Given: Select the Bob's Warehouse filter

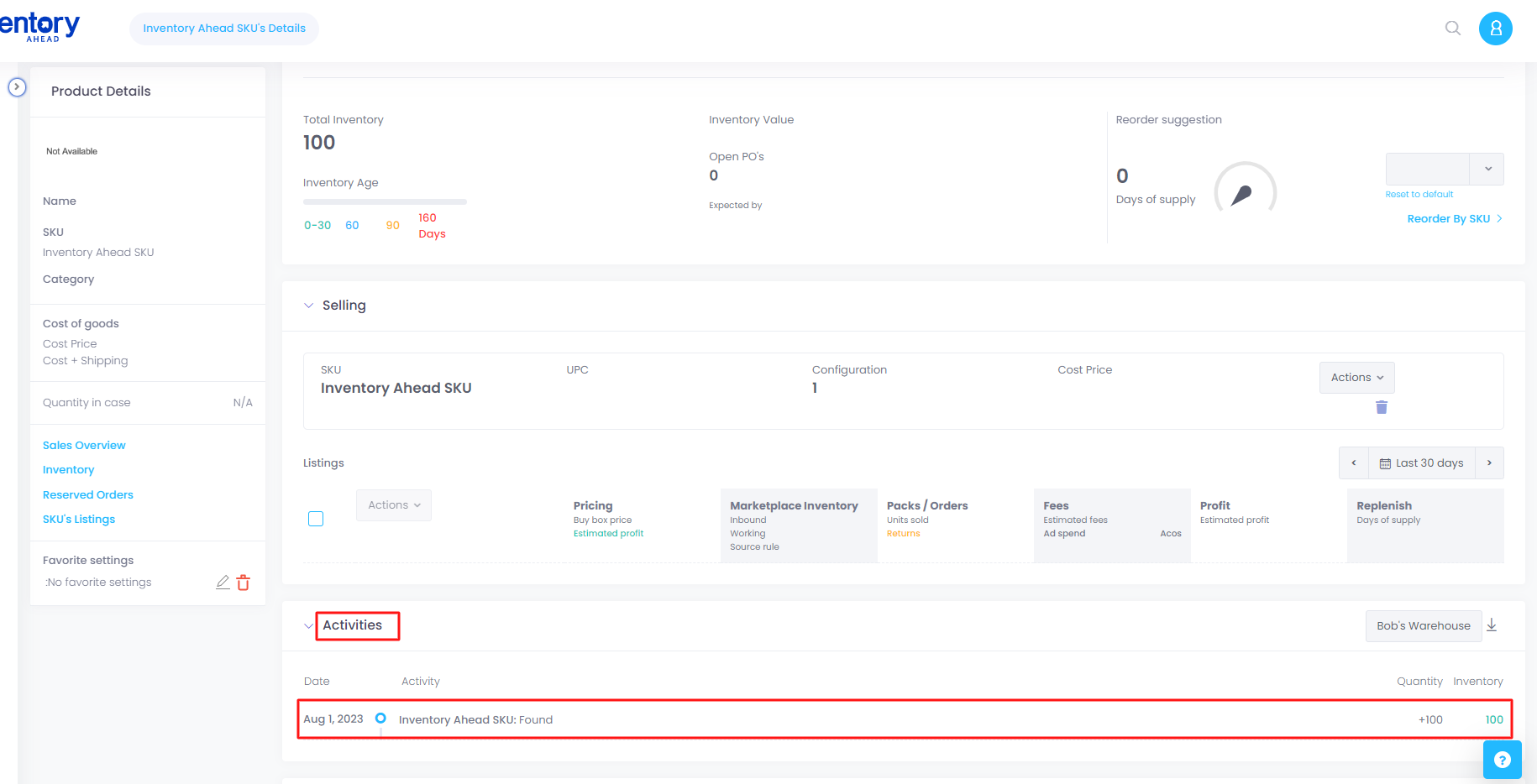Looking at the screenshot, I should [x=1424, y=626].
